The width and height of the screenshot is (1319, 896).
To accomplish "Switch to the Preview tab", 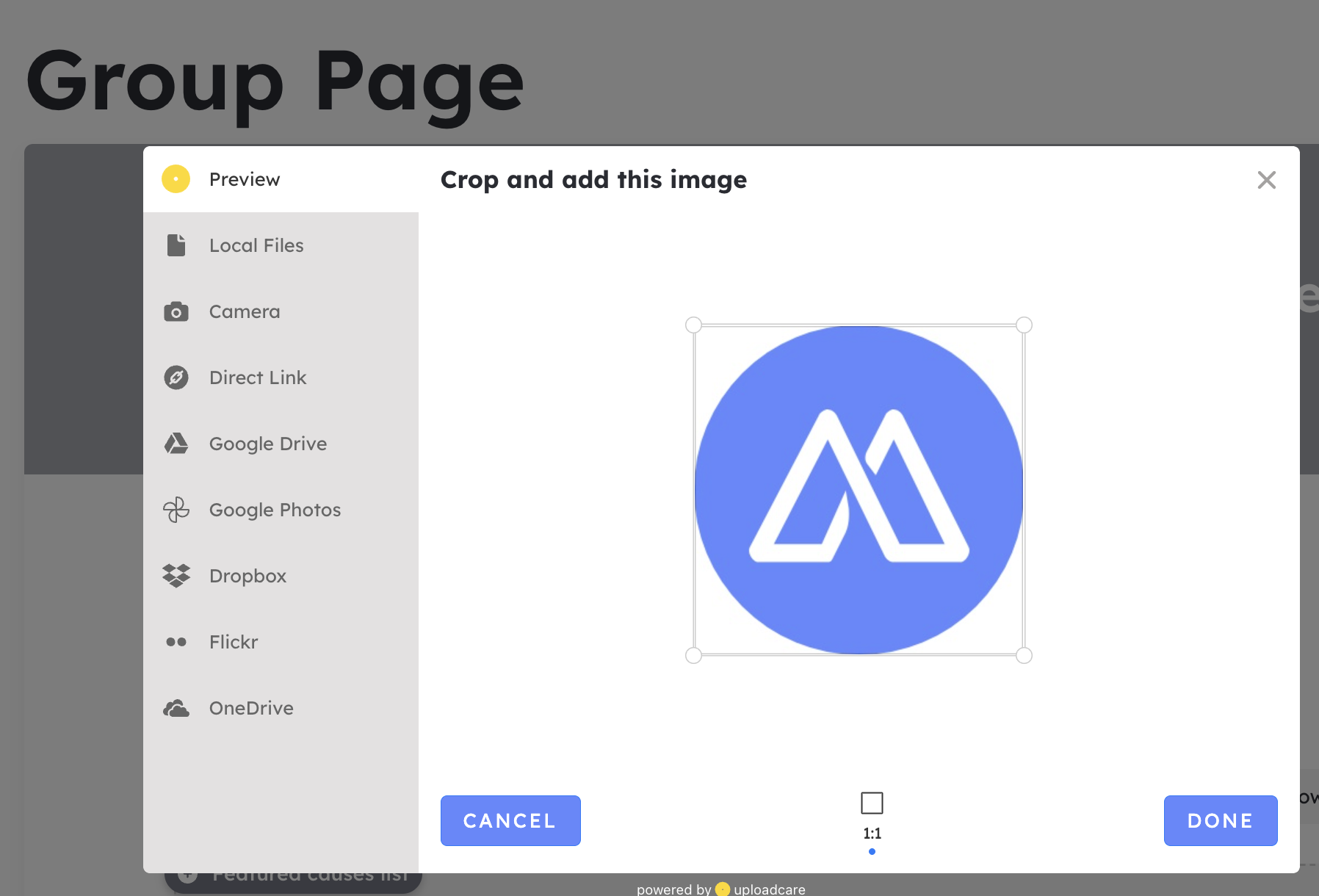I will point(281,179).
